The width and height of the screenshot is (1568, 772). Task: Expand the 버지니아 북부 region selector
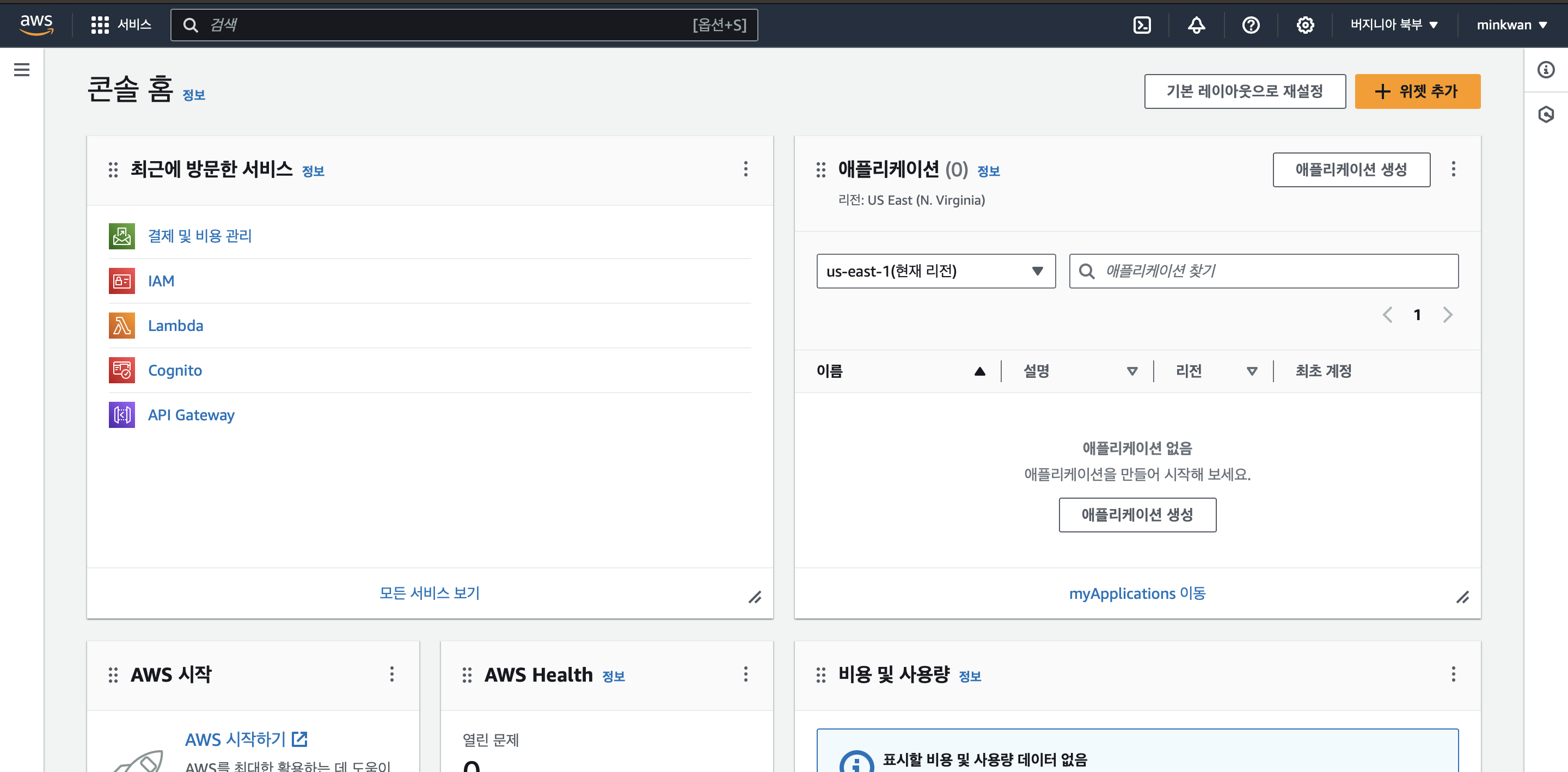(1394, 25)
